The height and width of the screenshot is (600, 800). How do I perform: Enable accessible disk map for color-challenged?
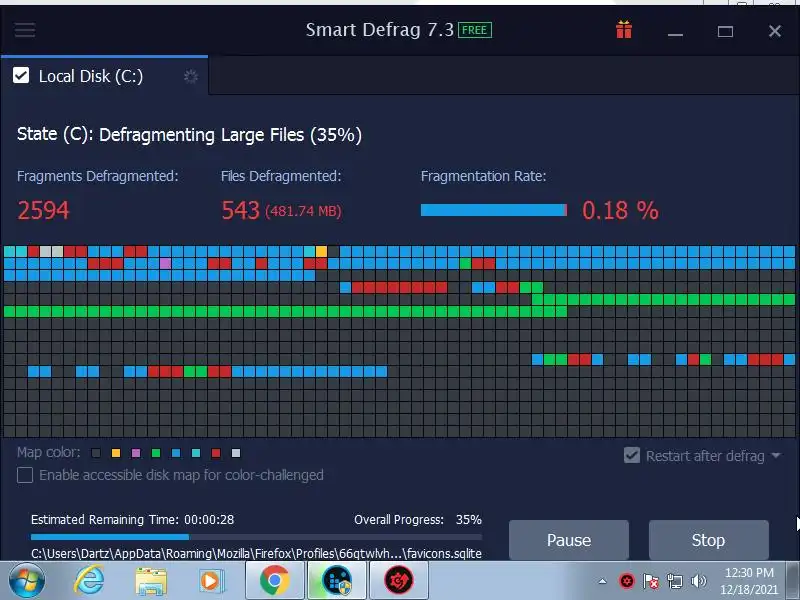25,475
